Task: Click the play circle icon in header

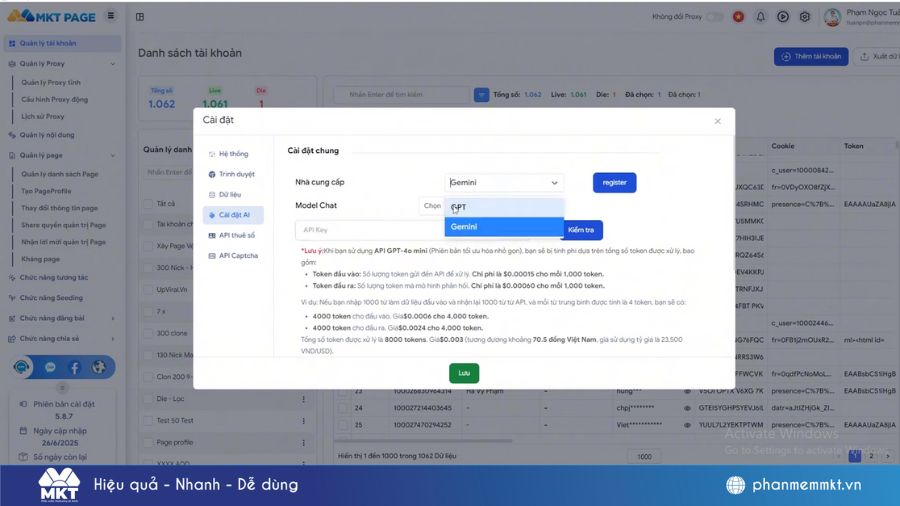Action: pyautogui.click(x=782, y=17)
